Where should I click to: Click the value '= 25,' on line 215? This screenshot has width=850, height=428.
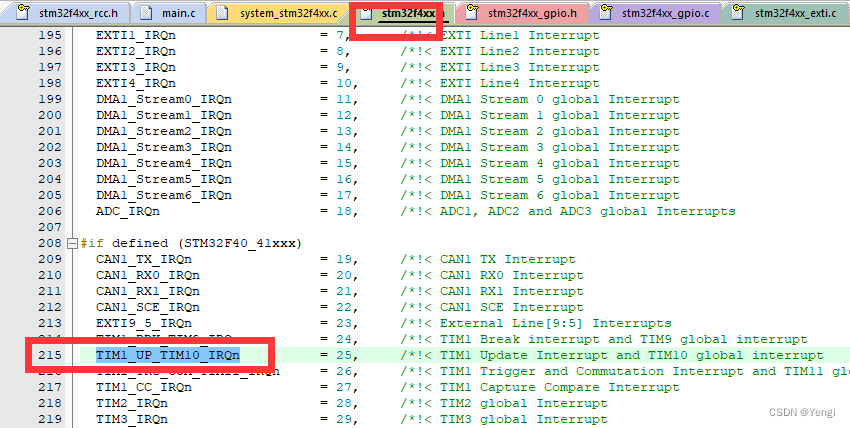click(339, 355)
